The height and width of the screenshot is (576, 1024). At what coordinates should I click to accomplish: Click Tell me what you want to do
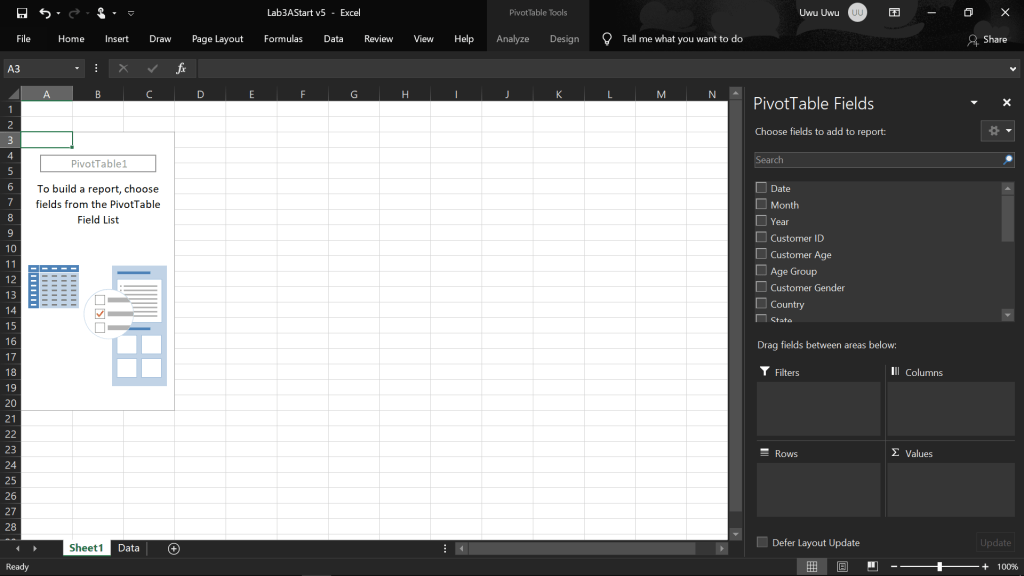click(682, 39)
